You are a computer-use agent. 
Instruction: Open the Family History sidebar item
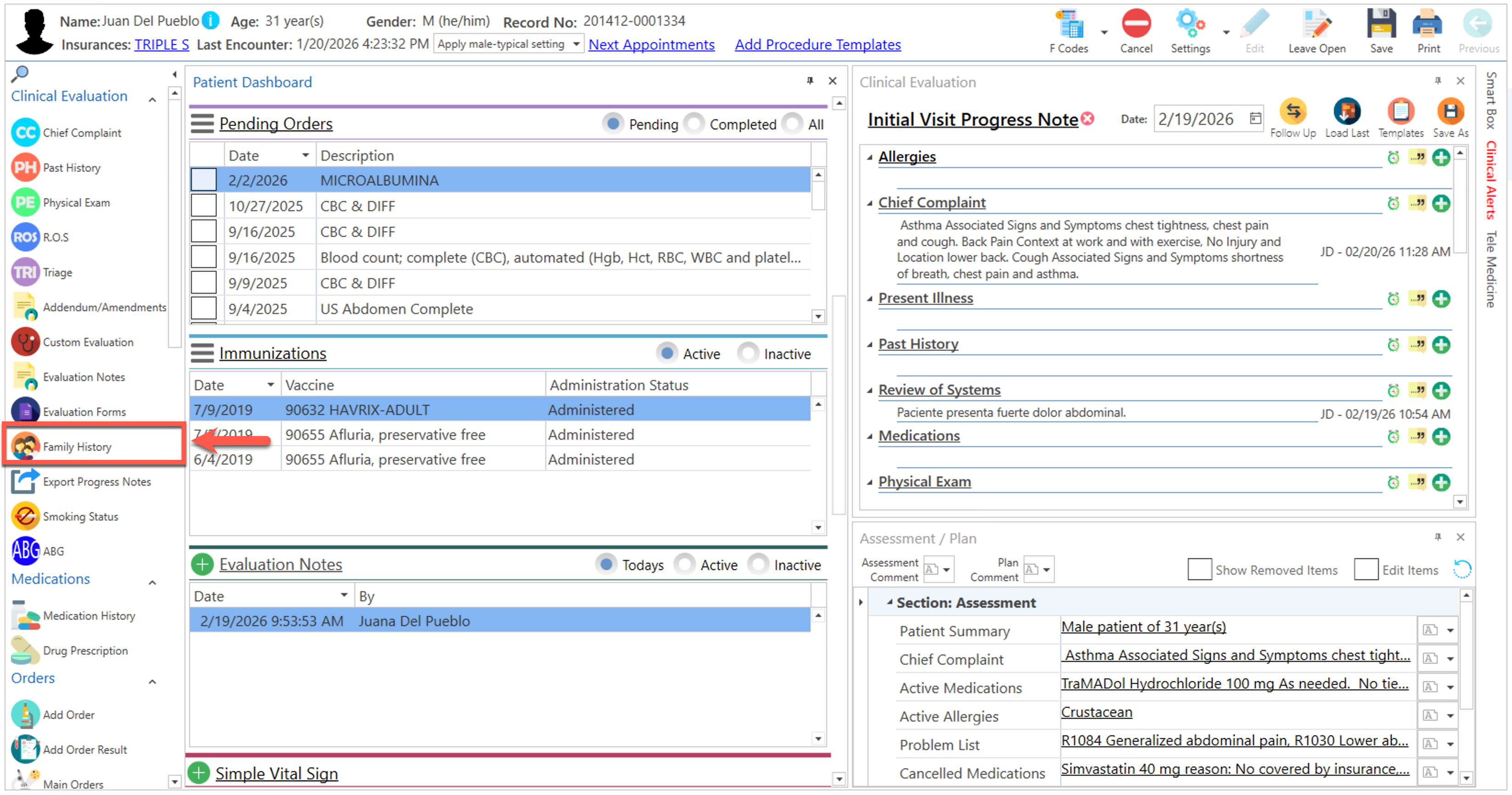pyautogui.click(x=76, y=447)
